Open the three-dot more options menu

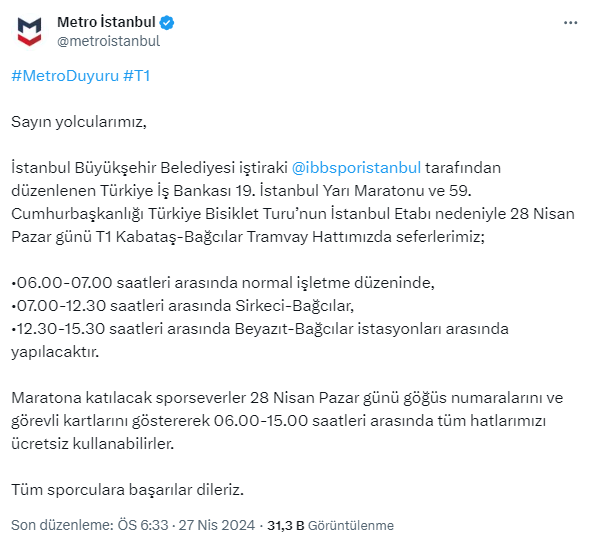tap(570, 23)
